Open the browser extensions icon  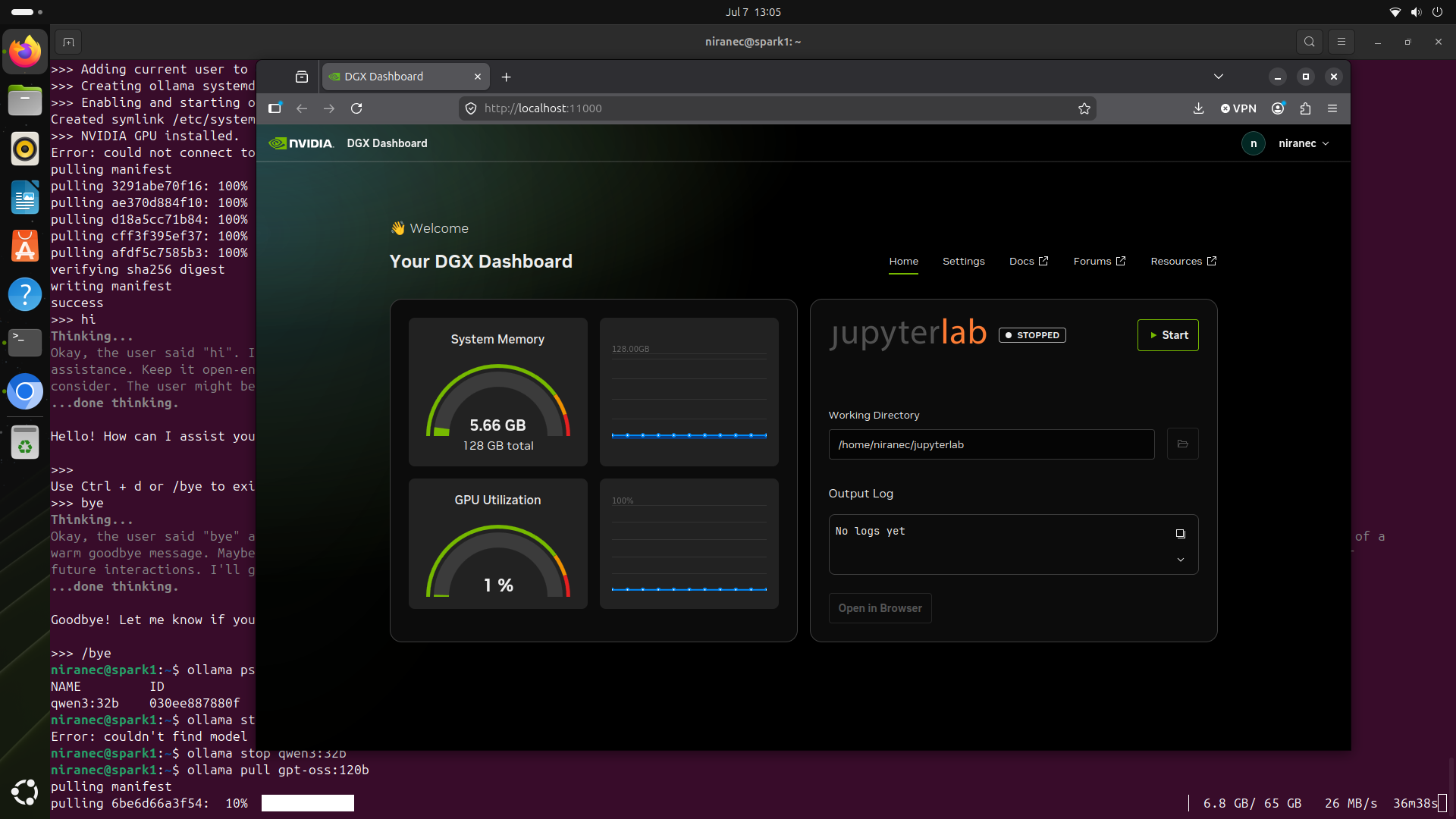[x=1305, y=108]
